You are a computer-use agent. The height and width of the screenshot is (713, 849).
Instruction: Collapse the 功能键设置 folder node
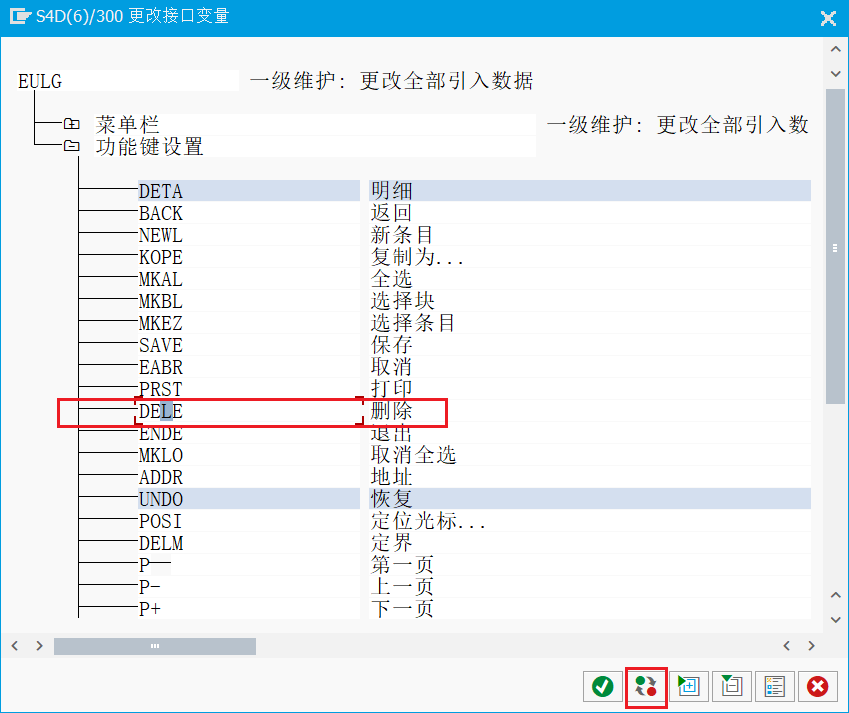[x=71, y=146]
